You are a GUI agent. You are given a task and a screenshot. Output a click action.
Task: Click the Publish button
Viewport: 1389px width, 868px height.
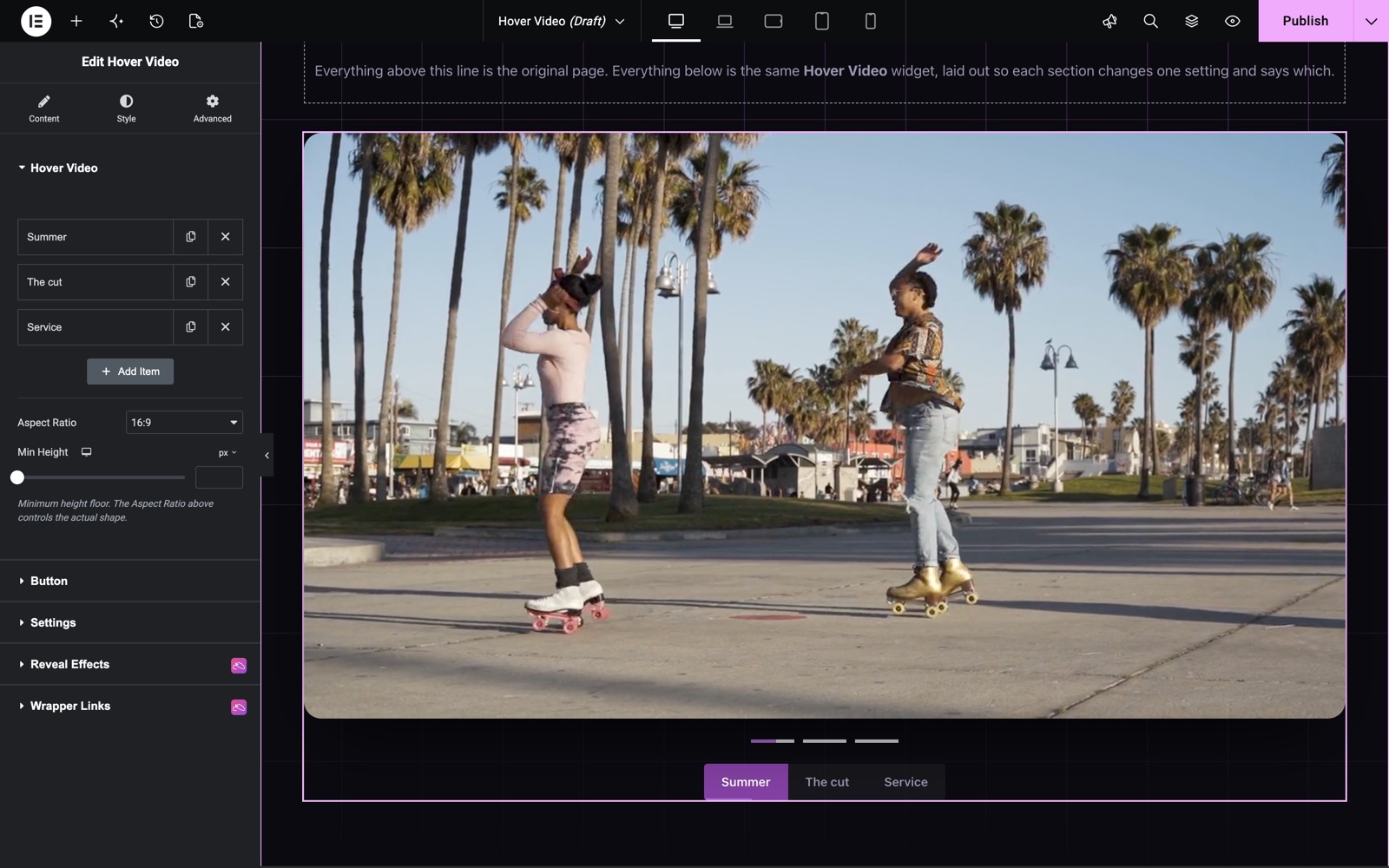point(1306,21)
